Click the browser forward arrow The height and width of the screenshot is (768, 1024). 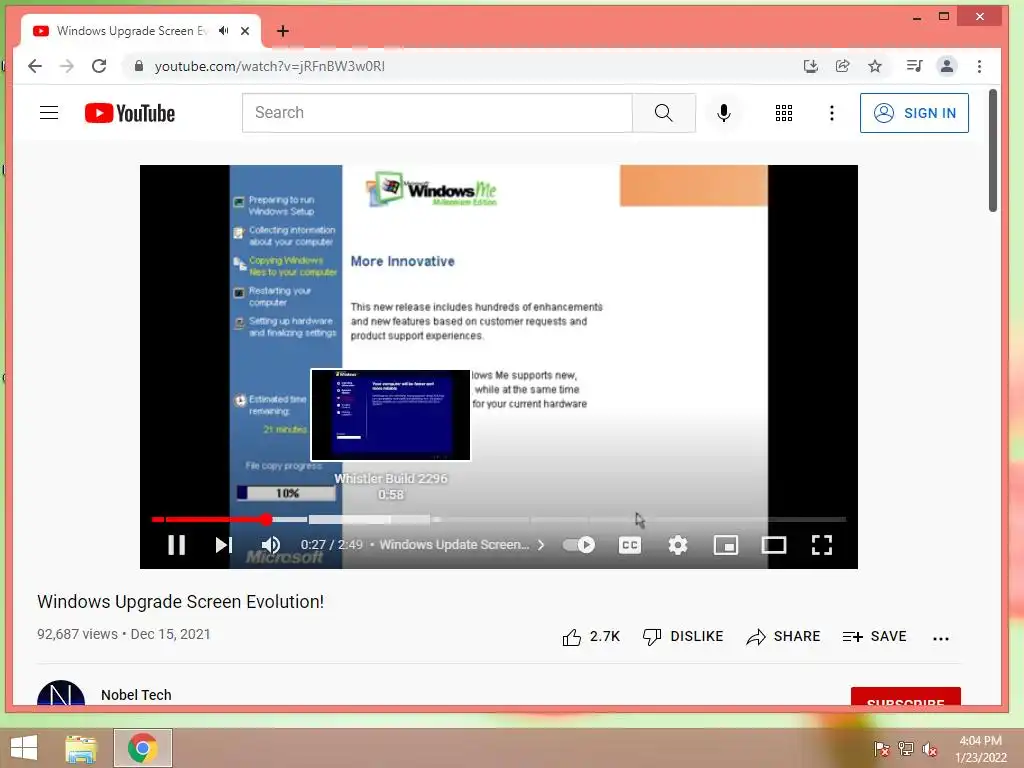click(67, 66)
